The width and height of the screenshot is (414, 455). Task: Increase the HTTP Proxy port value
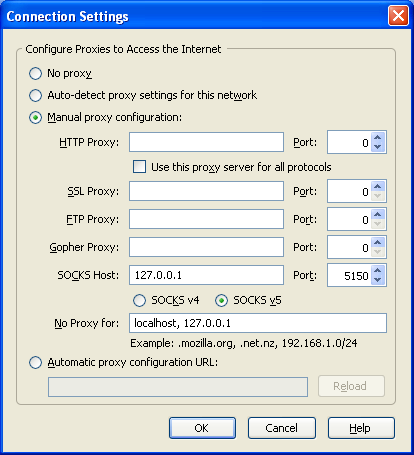point(377,137)
